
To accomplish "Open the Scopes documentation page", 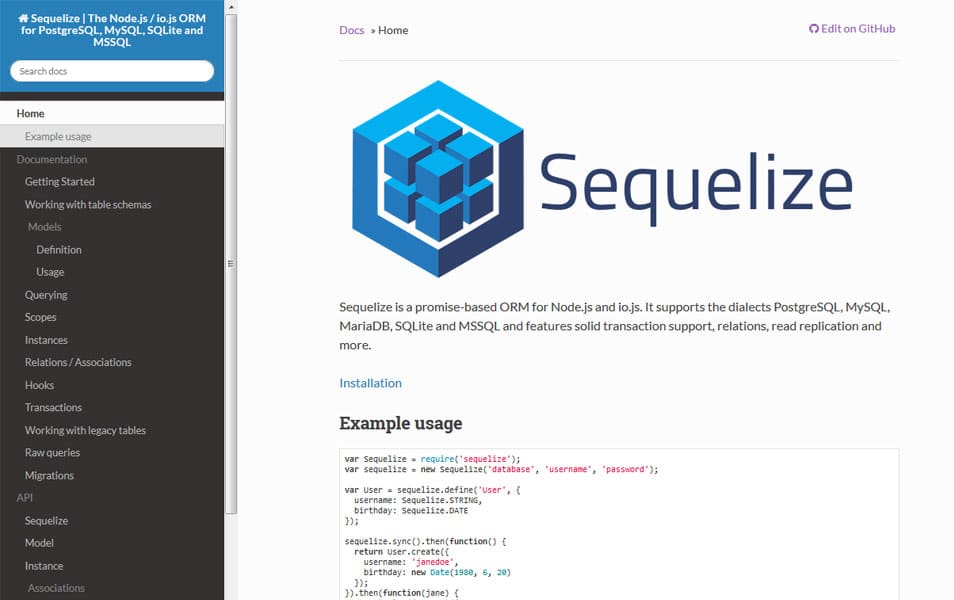I will coord(40,317).
